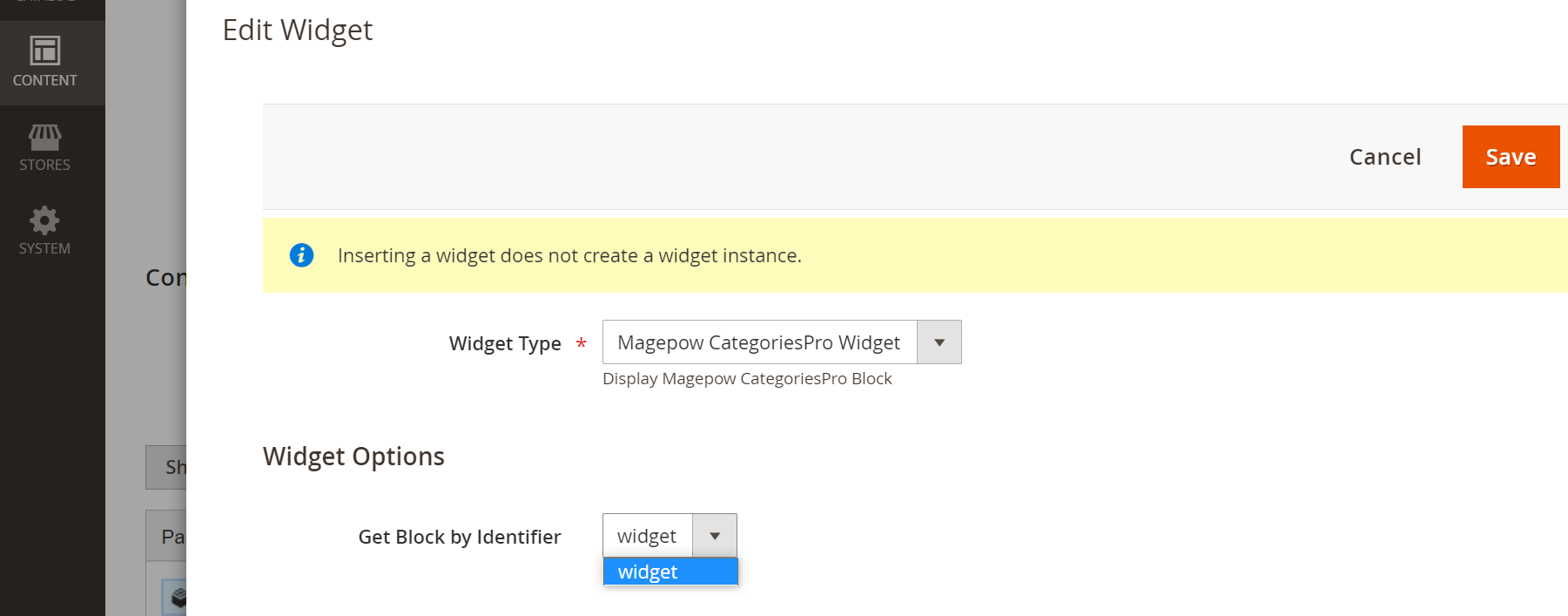Click the Get Block by Identifier label

(459, 537)
